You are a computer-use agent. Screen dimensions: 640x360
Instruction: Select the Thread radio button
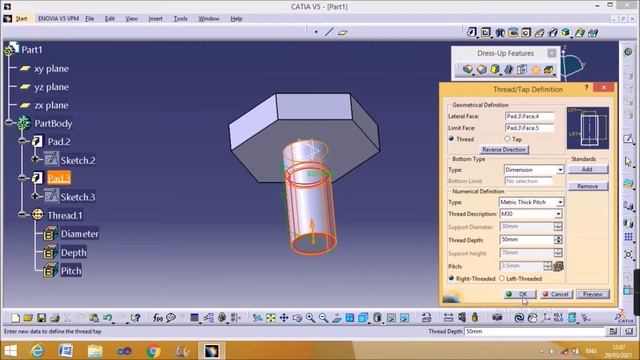point(451,139)
